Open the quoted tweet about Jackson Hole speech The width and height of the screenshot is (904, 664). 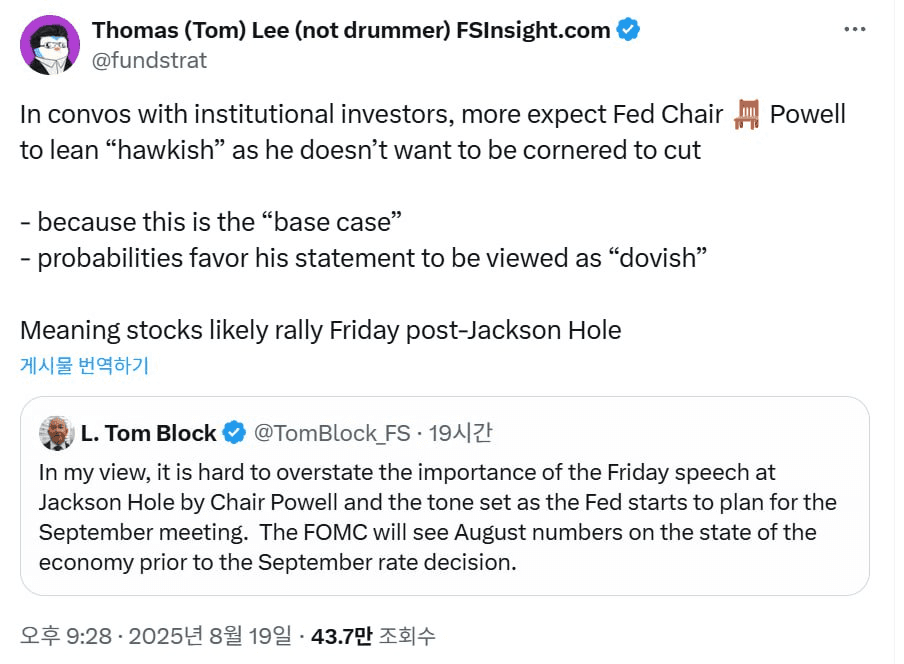pos(445,496)
